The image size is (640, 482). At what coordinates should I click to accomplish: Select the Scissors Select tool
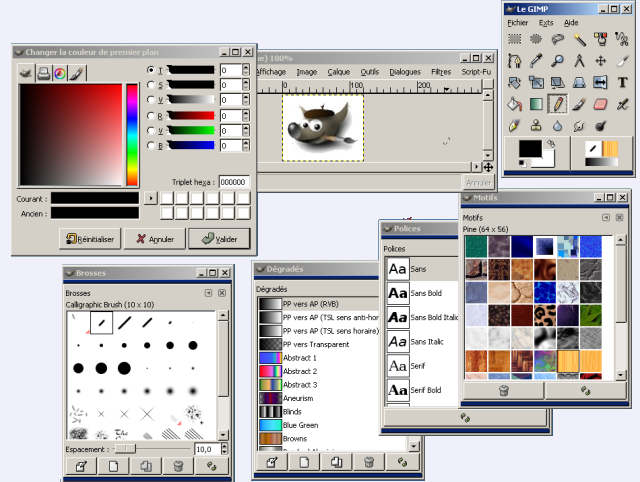[x=622, y=39]
